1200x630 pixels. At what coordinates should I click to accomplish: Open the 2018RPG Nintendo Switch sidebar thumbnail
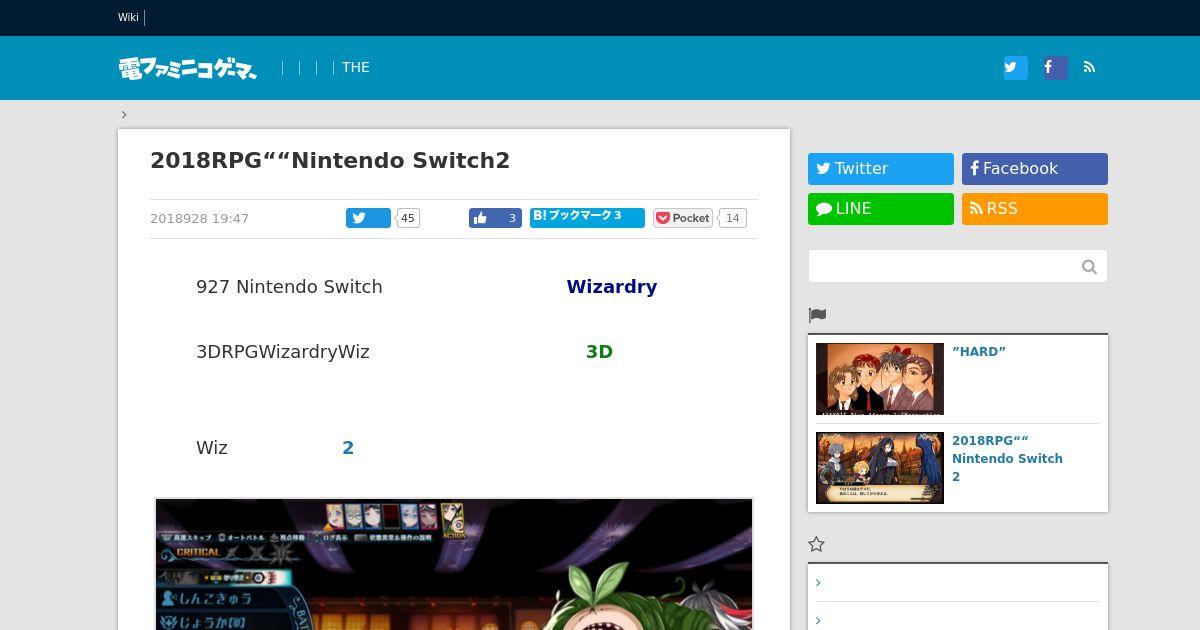[x=880, y=468]
